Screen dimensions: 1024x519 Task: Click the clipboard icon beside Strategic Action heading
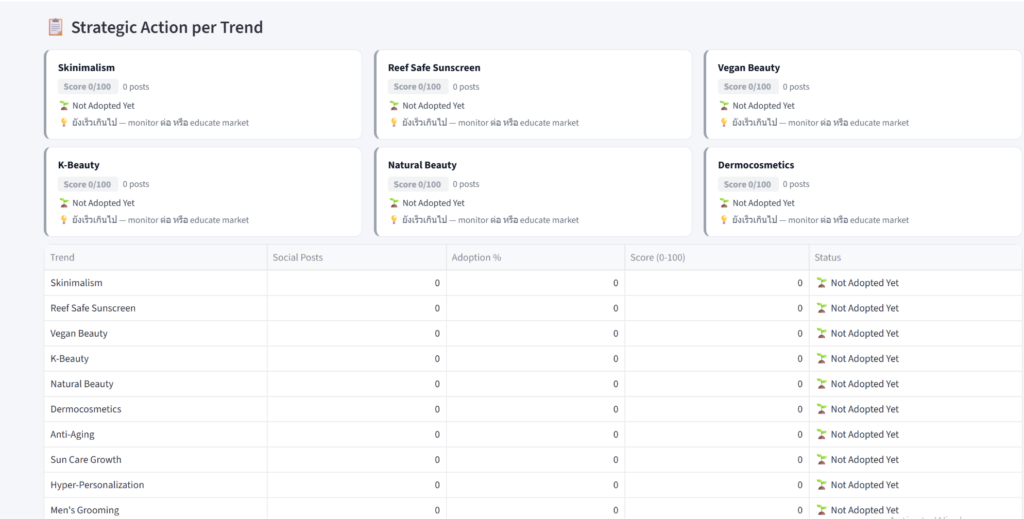pos(55,27)
